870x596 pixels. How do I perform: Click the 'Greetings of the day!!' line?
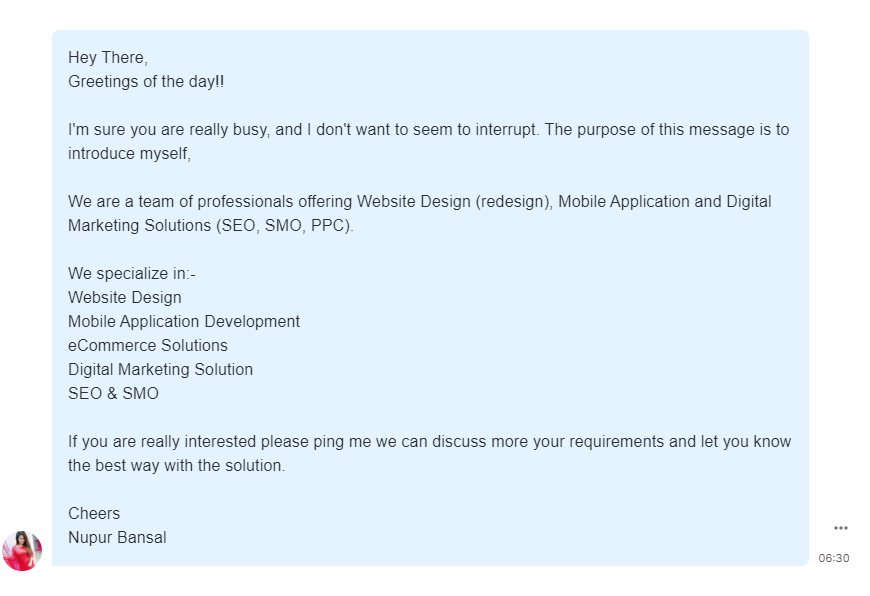(x=146, y=82)
